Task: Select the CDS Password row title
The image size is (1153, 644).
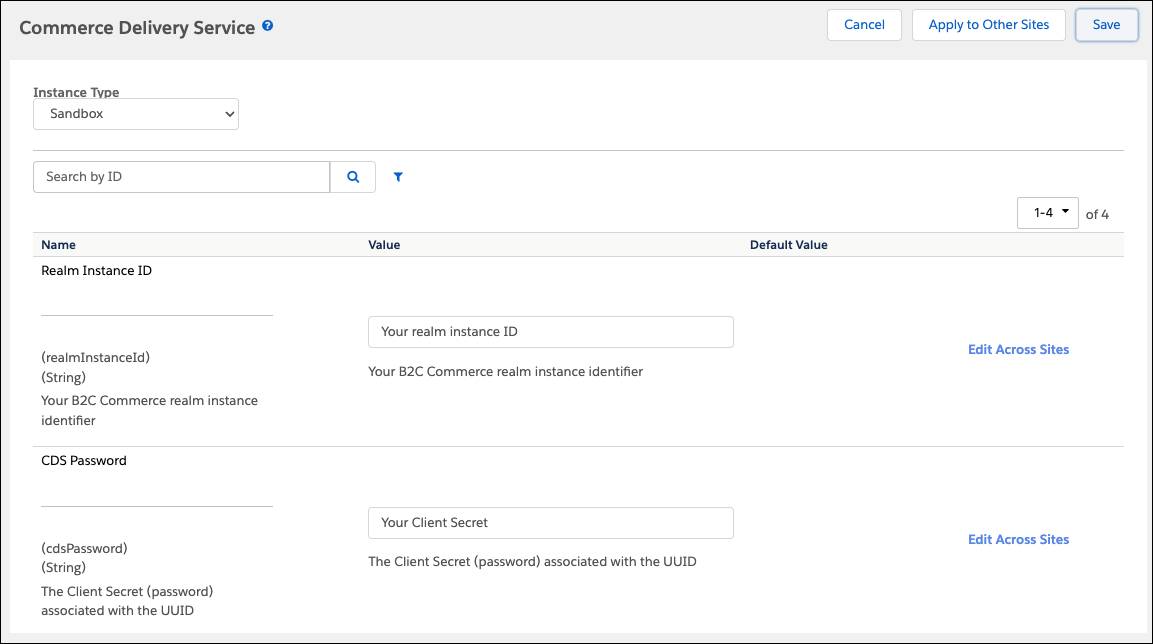Action: click(x=84, y=461)
